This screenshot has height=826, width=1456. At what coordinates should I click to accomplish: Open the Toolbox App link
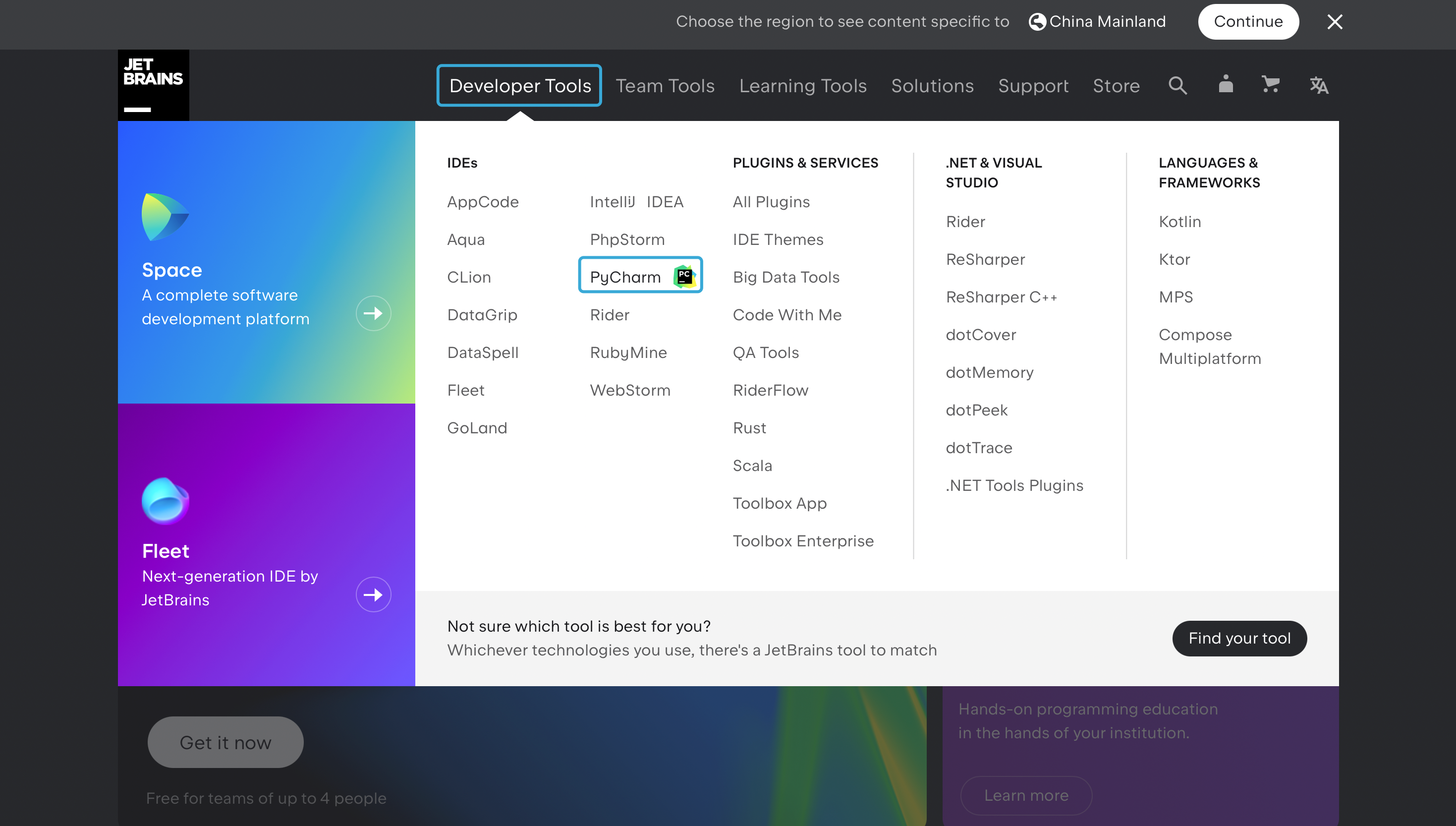pos(779,503)
